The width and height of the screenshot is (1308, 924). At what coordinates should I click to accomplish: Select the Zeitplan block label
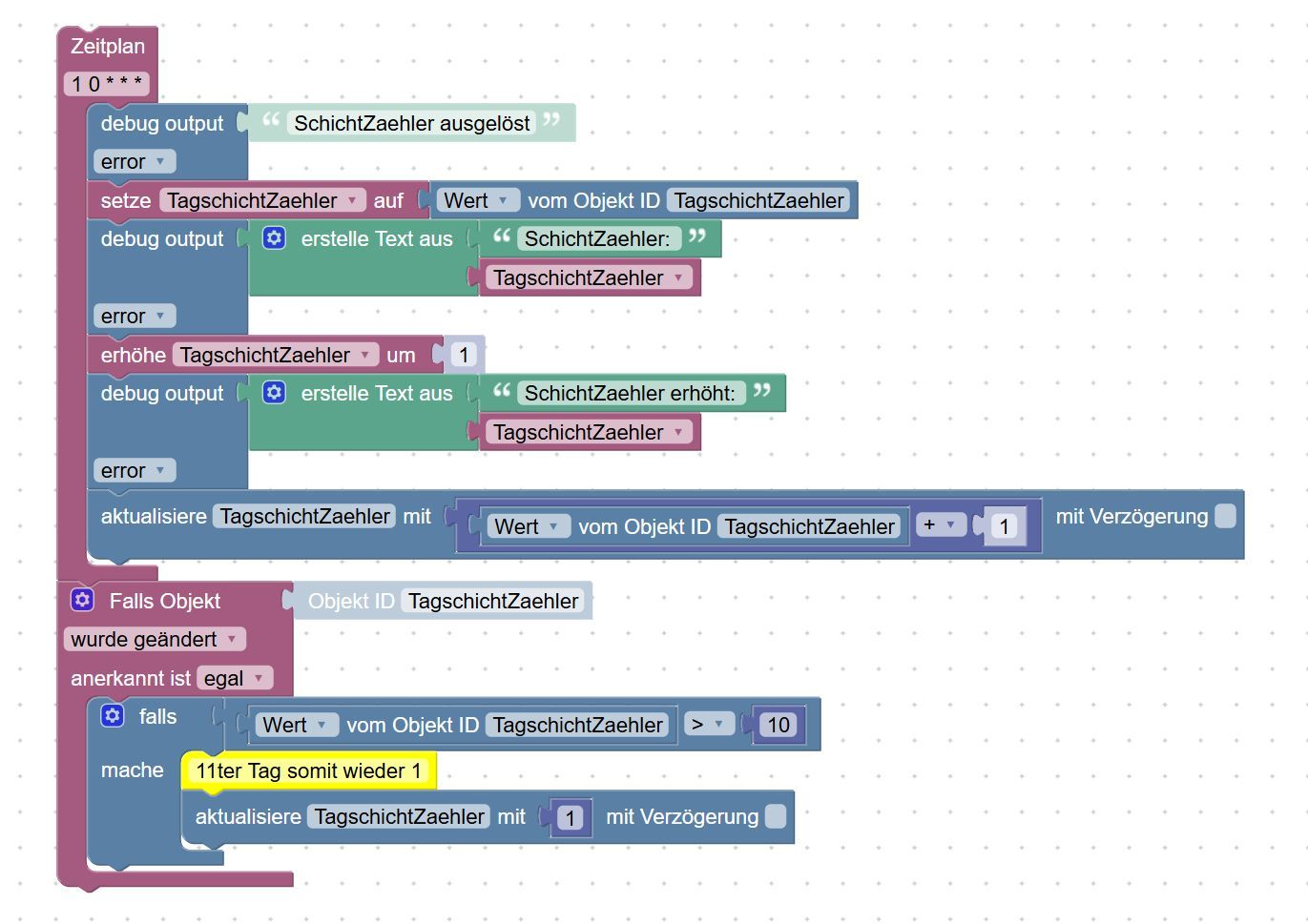click(x=108, y=46)
